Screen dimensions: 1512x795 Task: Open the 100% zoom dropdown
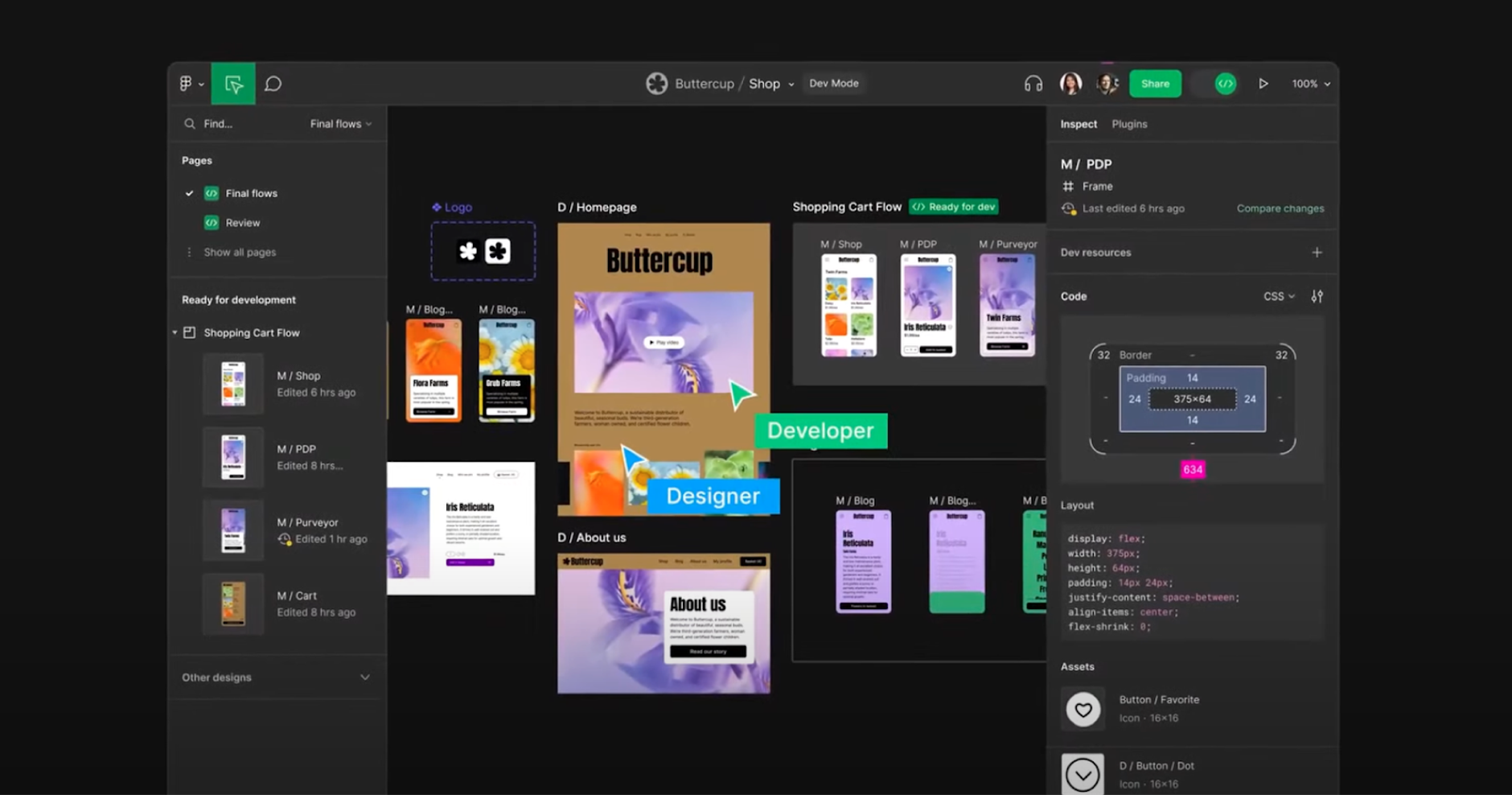pyautogui.click(x=1311, y=84)
